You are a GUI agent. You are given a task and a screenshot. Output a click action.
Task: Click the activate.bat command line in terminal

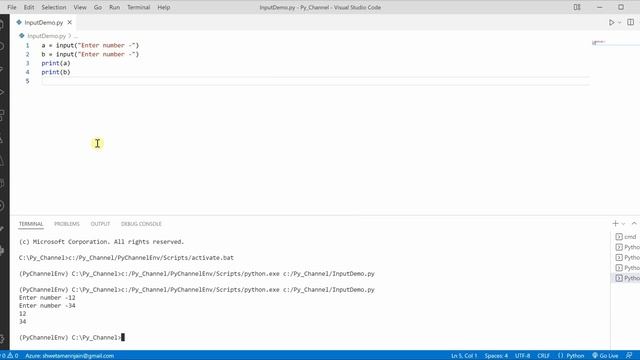[x=126, y=258]
